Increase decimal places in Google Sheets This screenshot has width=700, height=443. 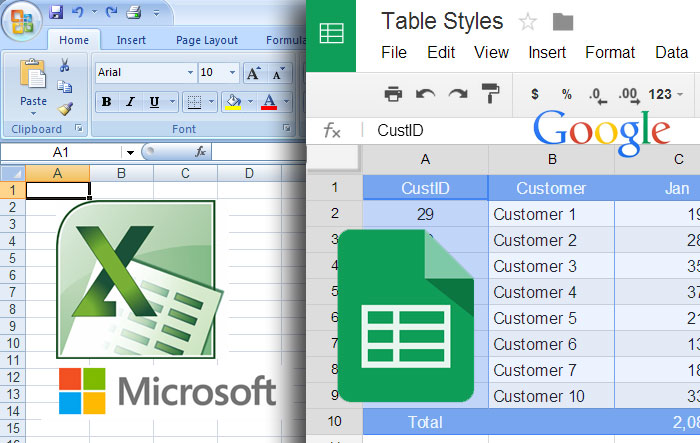(629, 96)
